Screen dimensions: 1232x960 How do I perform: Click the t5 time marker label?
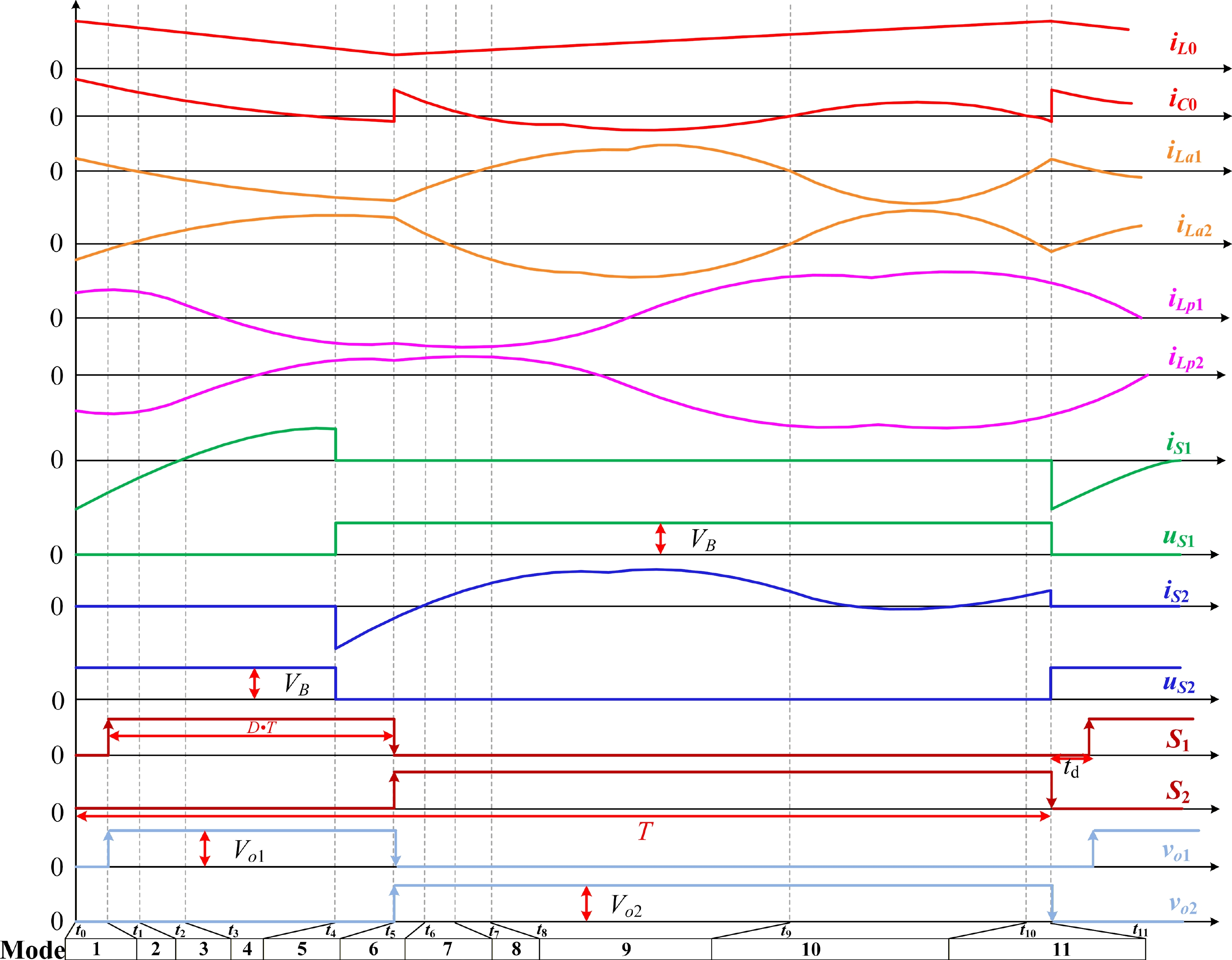pos(390,931)
